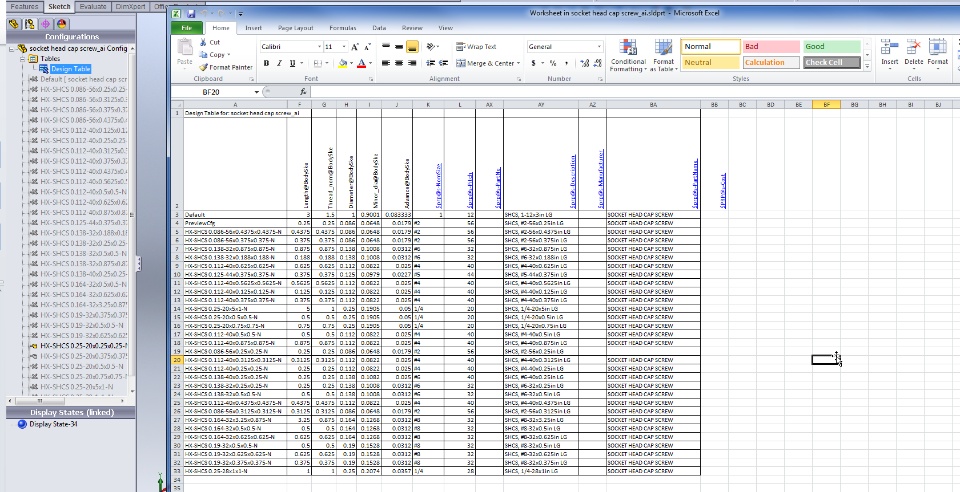
Task: Click Decrease Indent icon
Action: click(x=430, y=63)
